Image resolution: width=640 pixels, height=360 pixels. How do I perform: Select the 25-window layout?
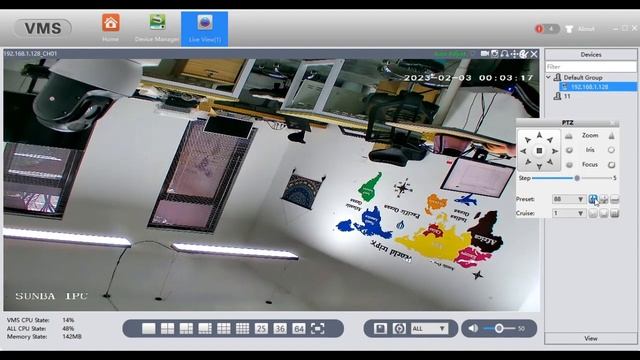tap(261, 329)
